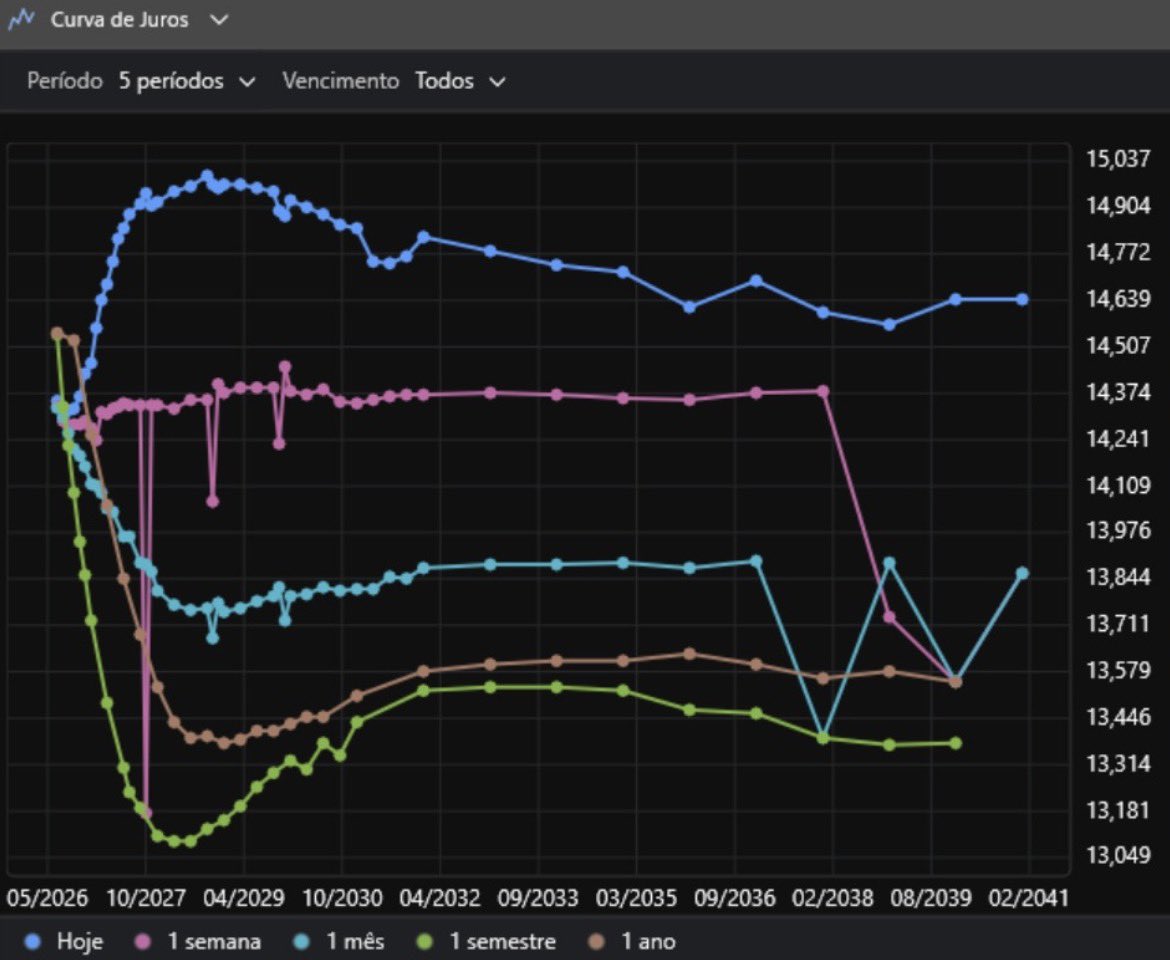Select the last green 1 semestre data point
The width and height of the screenshot is (1170, 960).
click(x=956, y=743)
